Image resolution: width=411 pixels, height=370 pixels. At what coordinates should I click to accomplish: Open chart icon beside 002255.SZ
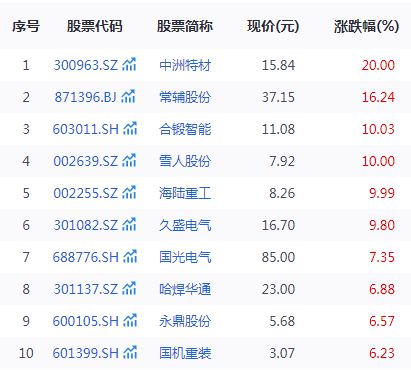click(129, 193)
